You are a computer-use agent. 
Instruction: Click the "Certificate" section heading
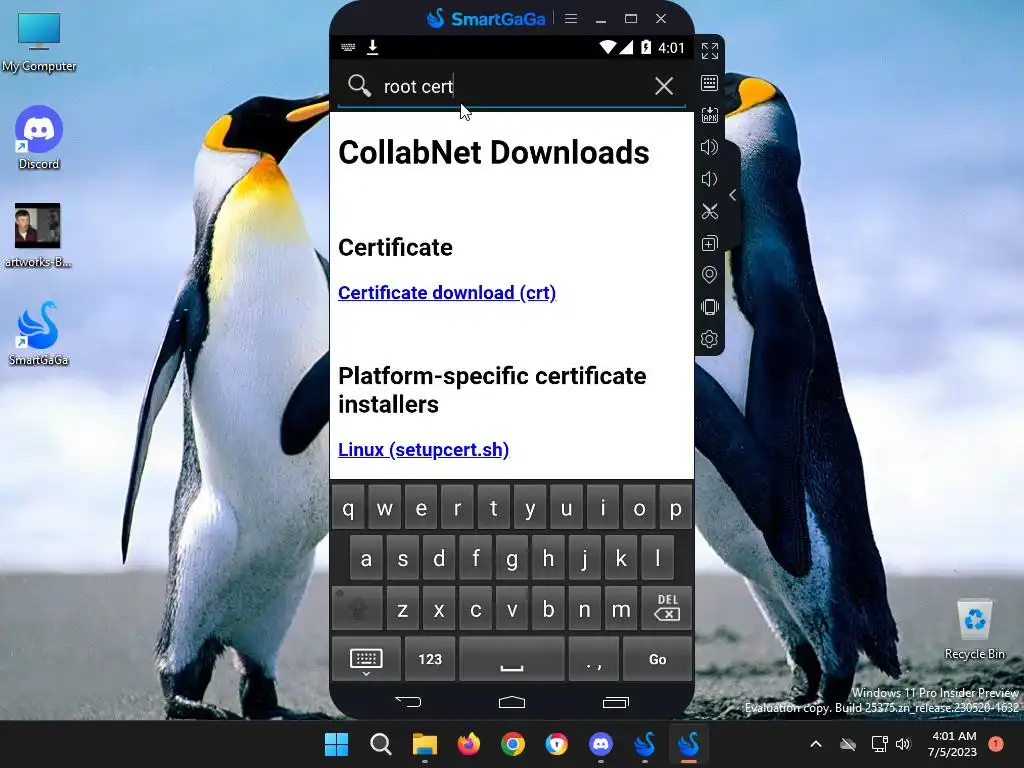pyautogui.click(x=395, y=248)
